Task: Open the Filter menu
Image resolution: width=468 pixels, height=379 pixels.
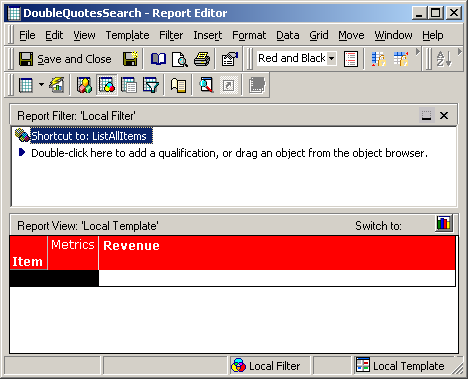Action: (x=171, y=35)
